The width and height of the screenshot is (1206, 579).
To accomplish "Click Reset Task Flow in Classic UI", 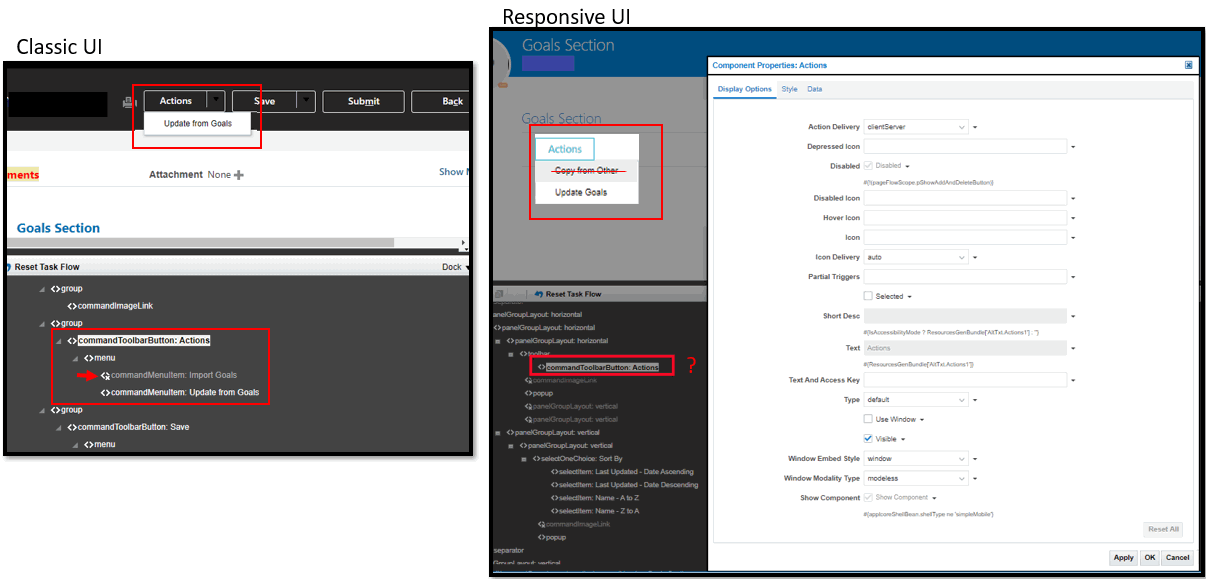I will (x=47, y=267).
